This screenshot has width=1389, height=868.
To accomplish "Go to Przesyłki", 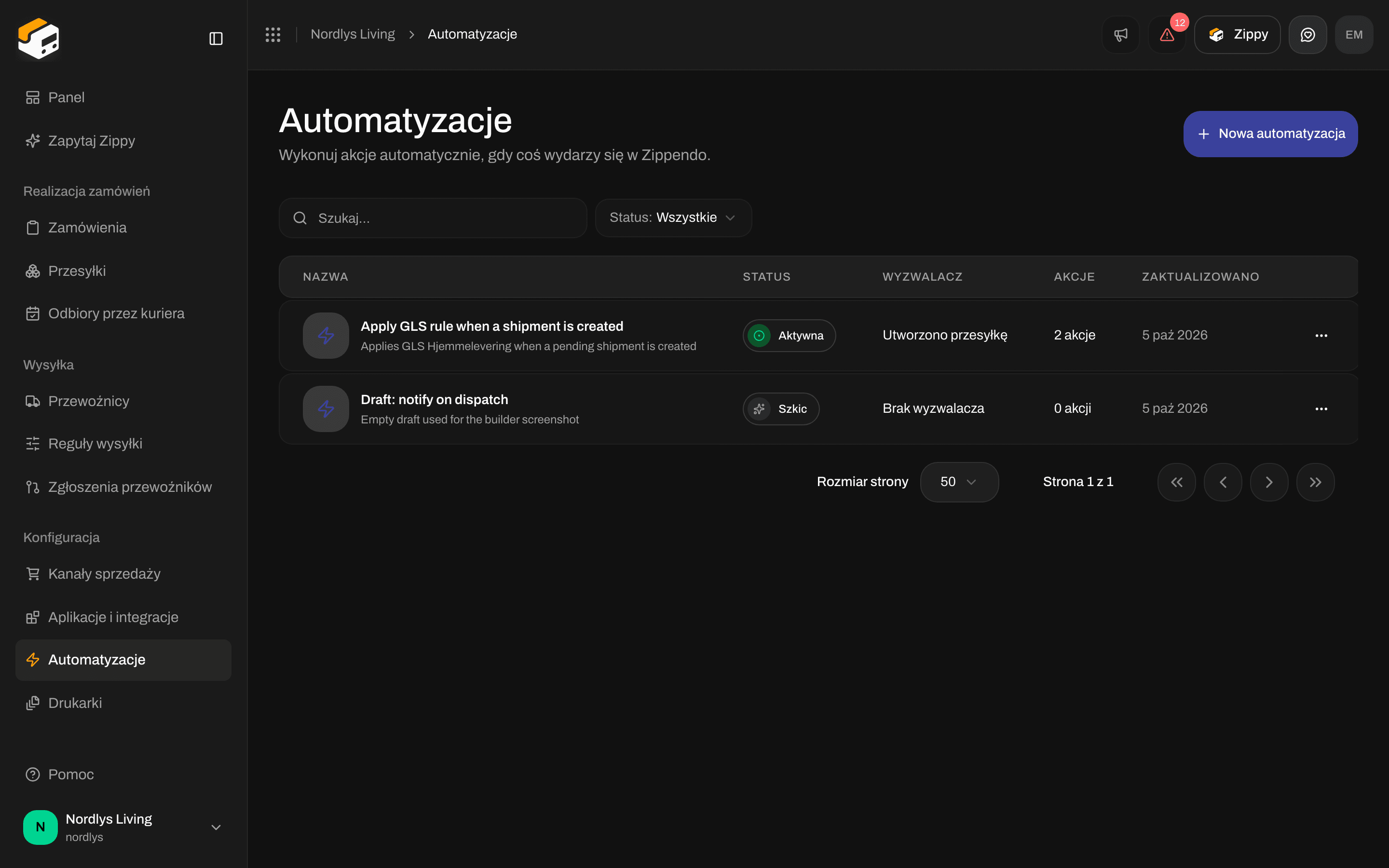I will pyautogui.click(x=123, y=271).
